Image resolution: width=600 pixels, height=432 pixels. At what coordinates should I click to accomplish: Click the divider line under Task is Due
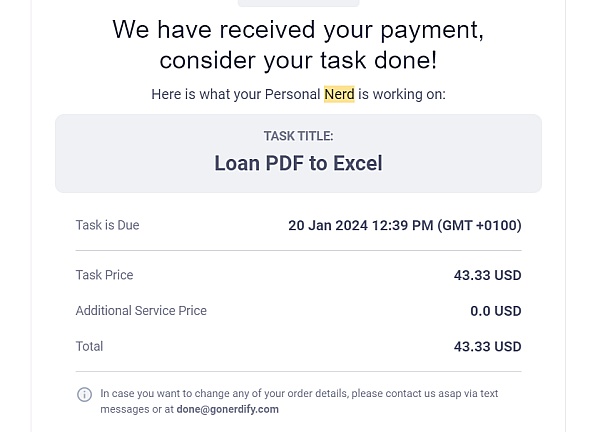coord(298,250)
